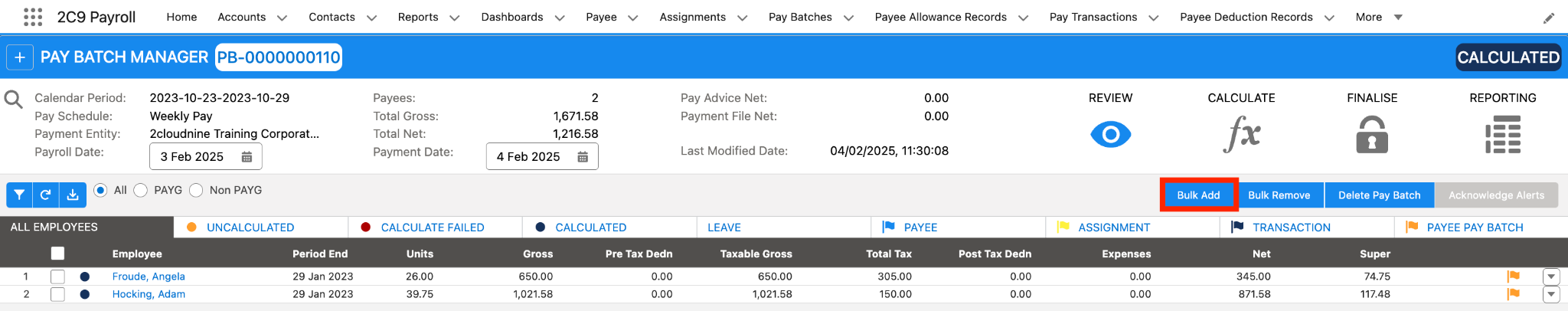Filter by the LEAVE tab

(784, 228)
